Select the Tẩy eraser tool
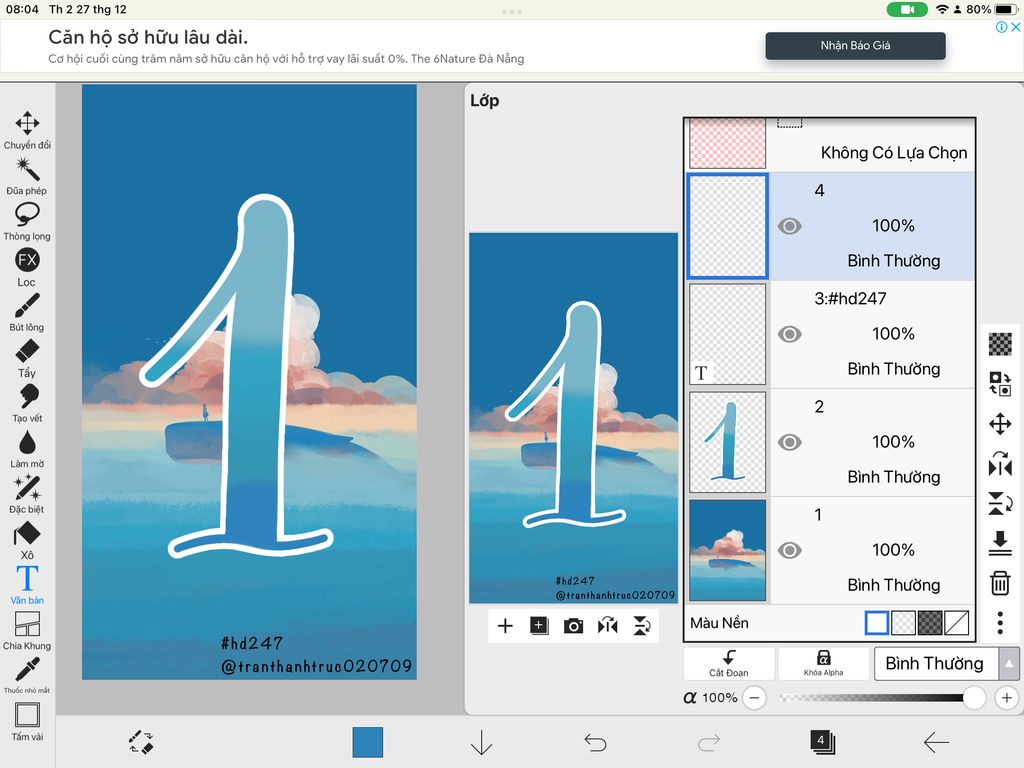The height and width of the screenshot is (768, 1024). click(27, 358)
